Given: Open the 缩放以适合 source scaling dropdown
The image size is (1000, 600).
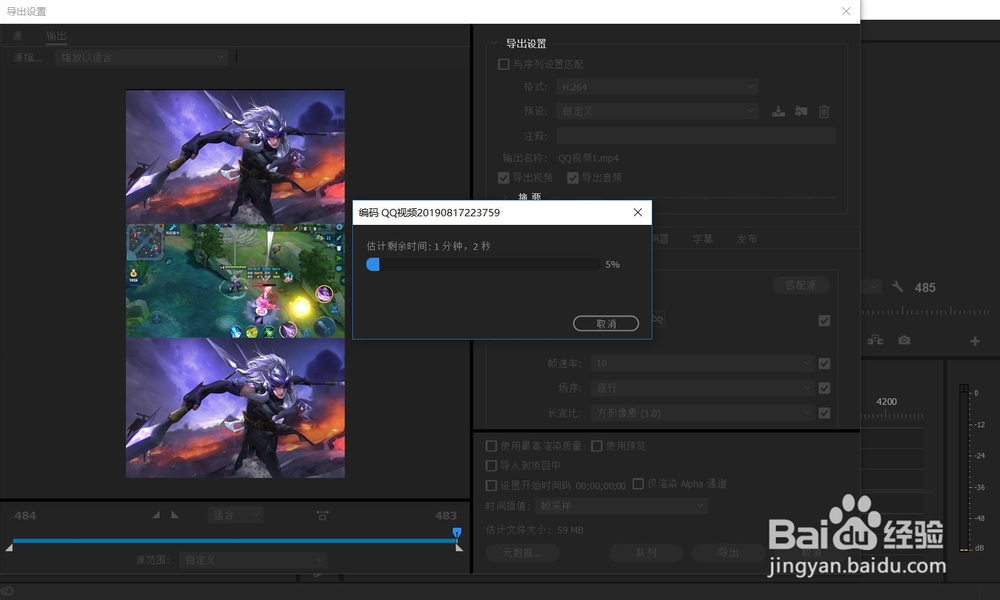Looking at the screenshot, I should point(141,57).
